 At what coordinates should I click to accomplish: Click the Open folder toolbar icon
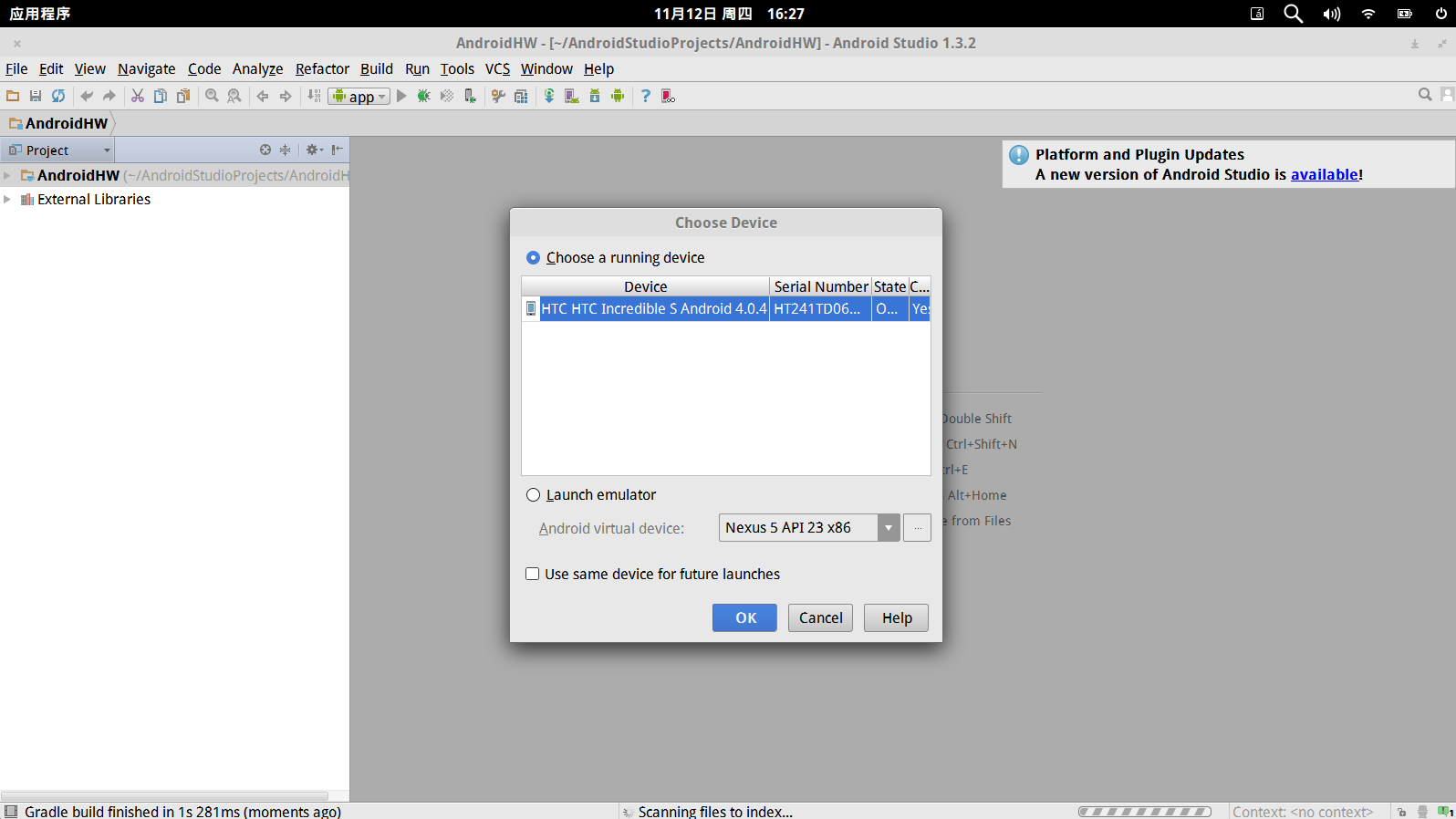coord(13,96)
